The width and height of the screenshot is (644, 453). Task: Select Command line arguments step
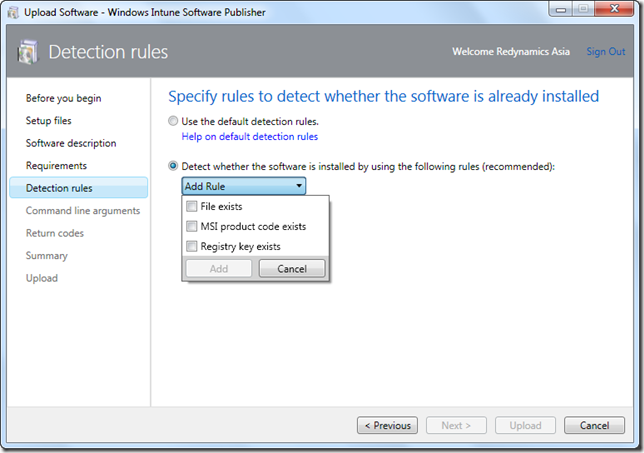tap(83, 211)
